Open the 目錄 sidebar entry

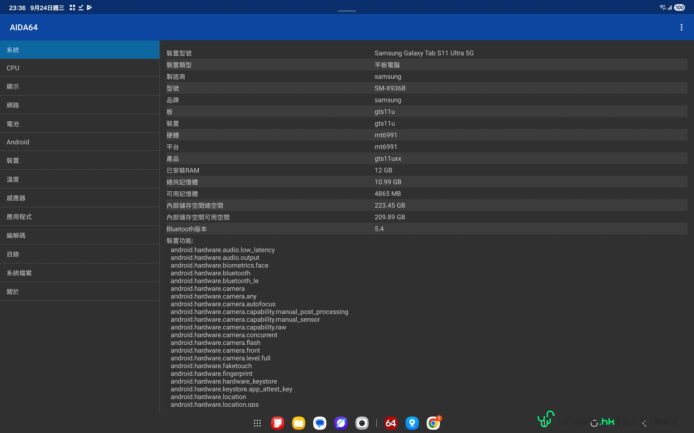80,254
